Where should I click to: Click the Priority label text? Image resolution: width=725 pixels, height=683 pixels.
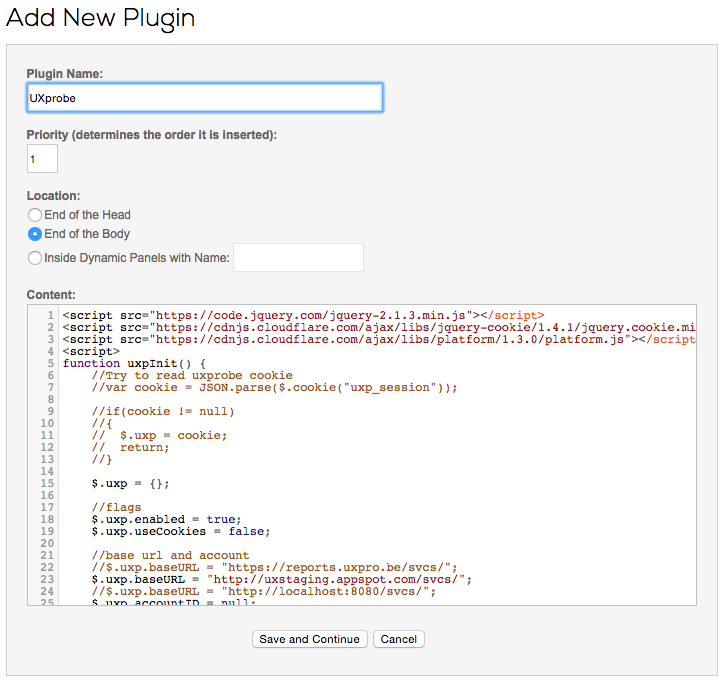[x=152, y=135]
